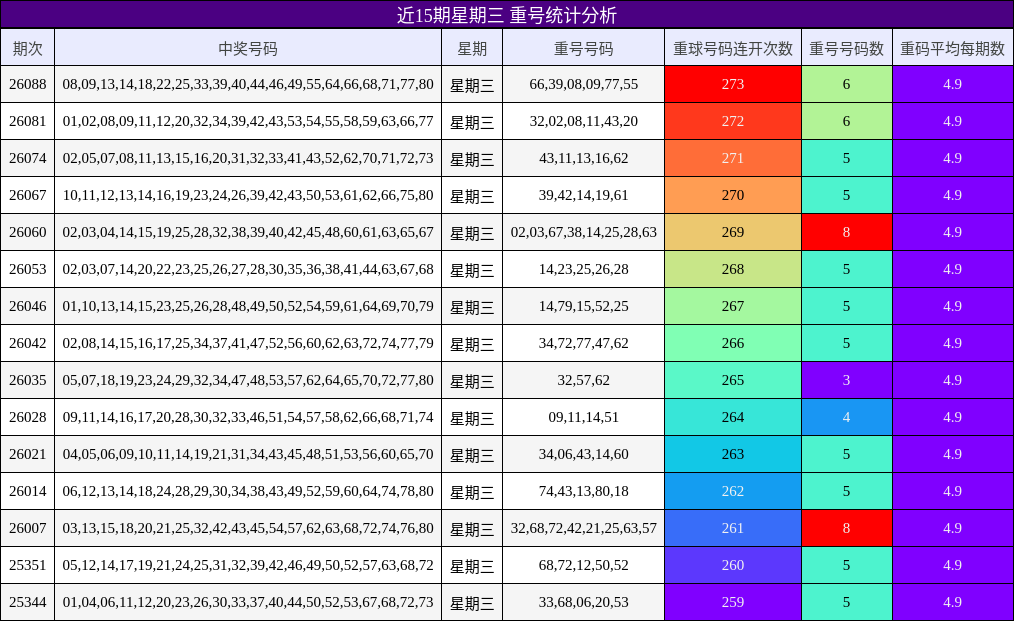The image size is (1014, 621).
Task: Click the 期次 column header
Action: (x=28, y=47)
